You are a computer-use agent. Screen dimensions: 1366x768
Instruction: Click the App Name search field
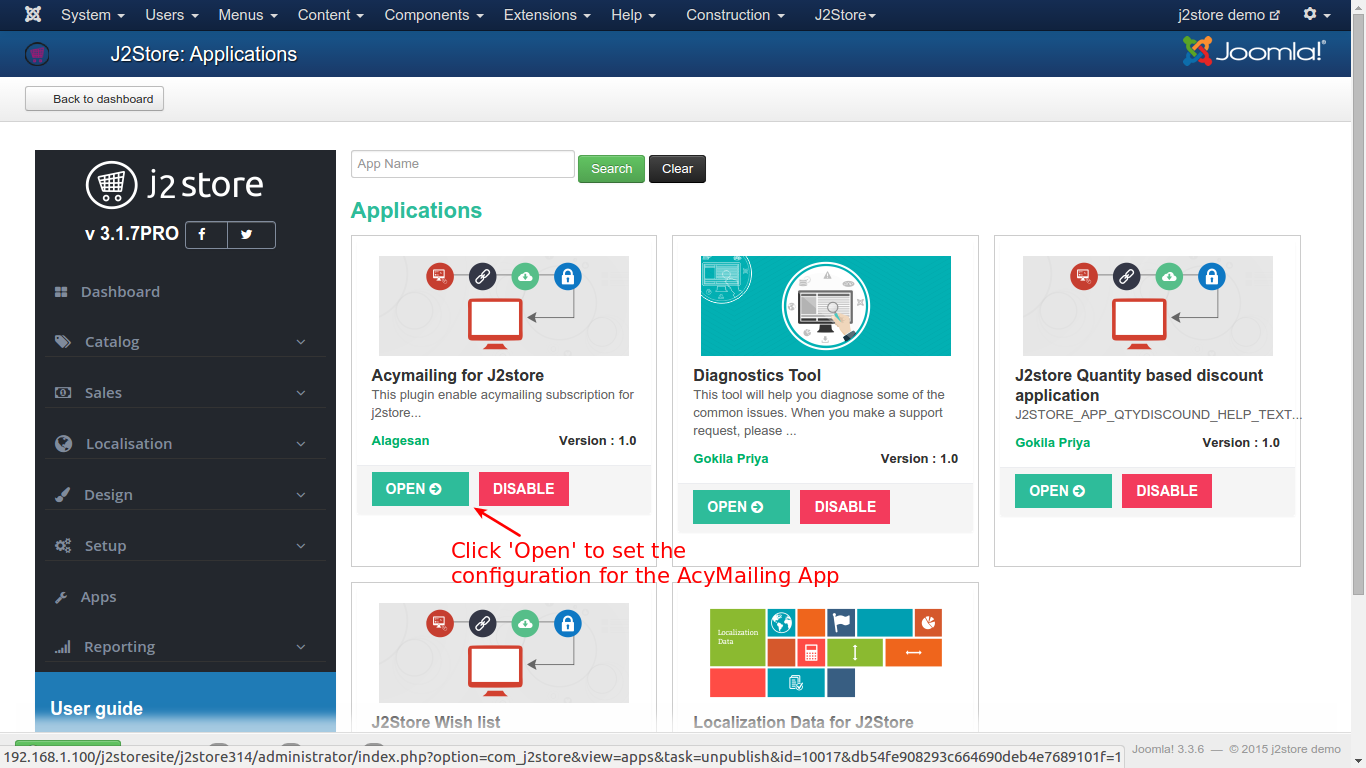(x=463, y=164)
